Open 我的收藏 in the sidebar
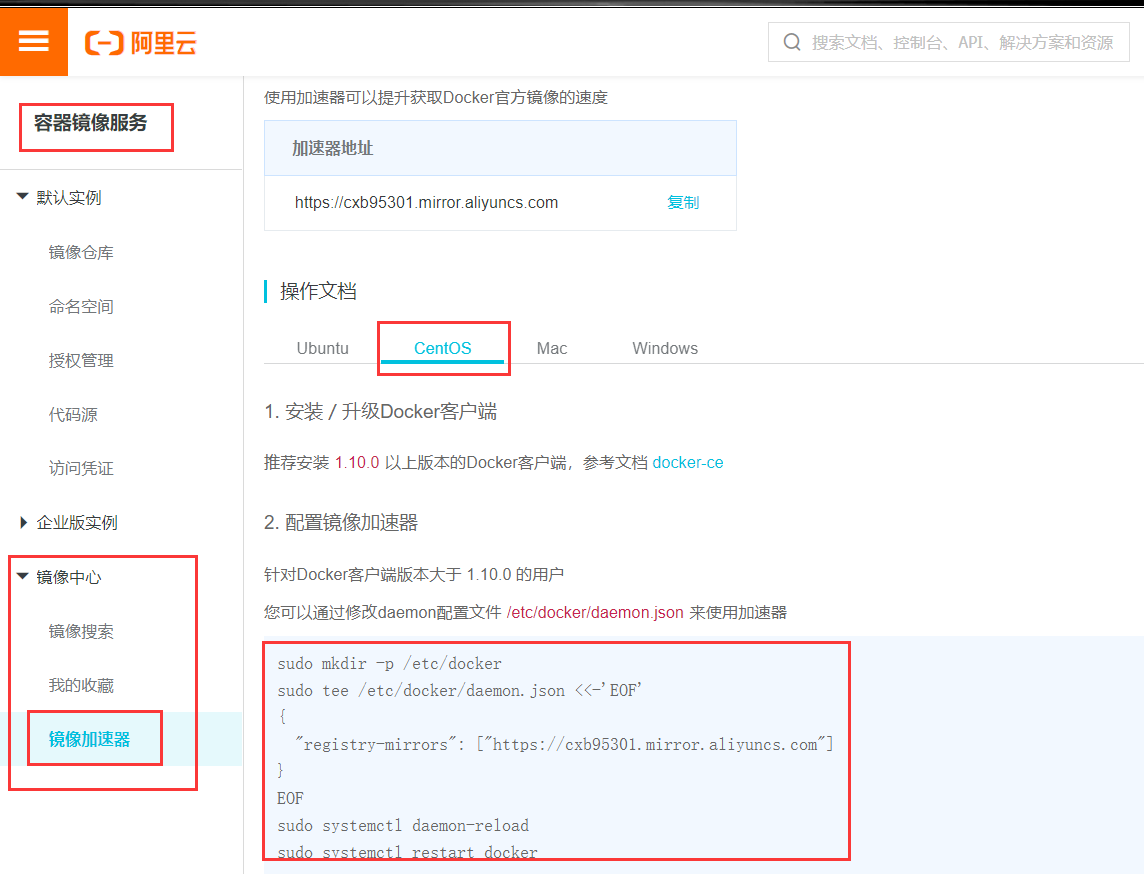Image resolution: width=1144 pixels, height=874 pixels. coord(81,686)
